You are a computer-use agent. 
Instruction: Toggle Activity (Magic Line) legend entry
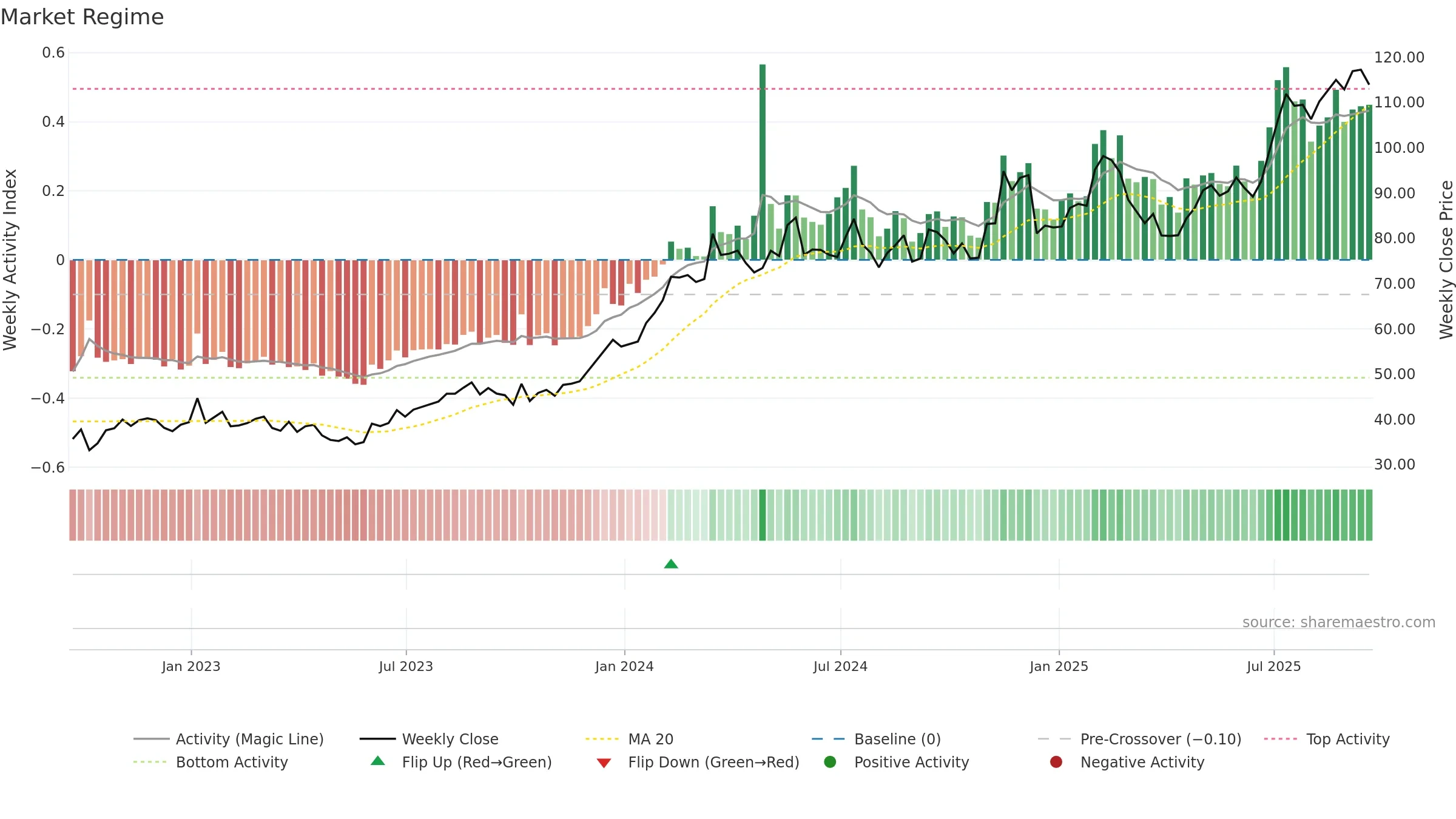229,739
